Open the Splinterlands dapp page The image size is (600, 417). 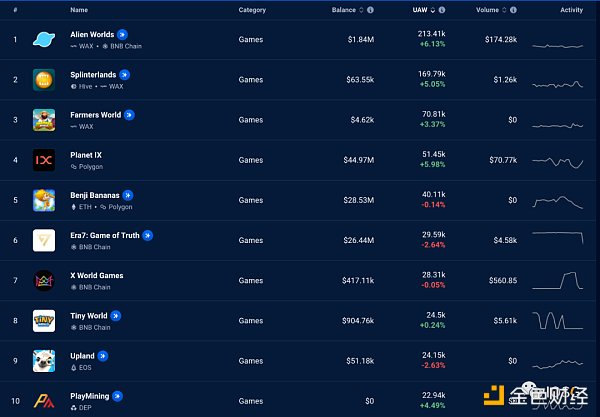pyautogui.click(x=93, y=75)
